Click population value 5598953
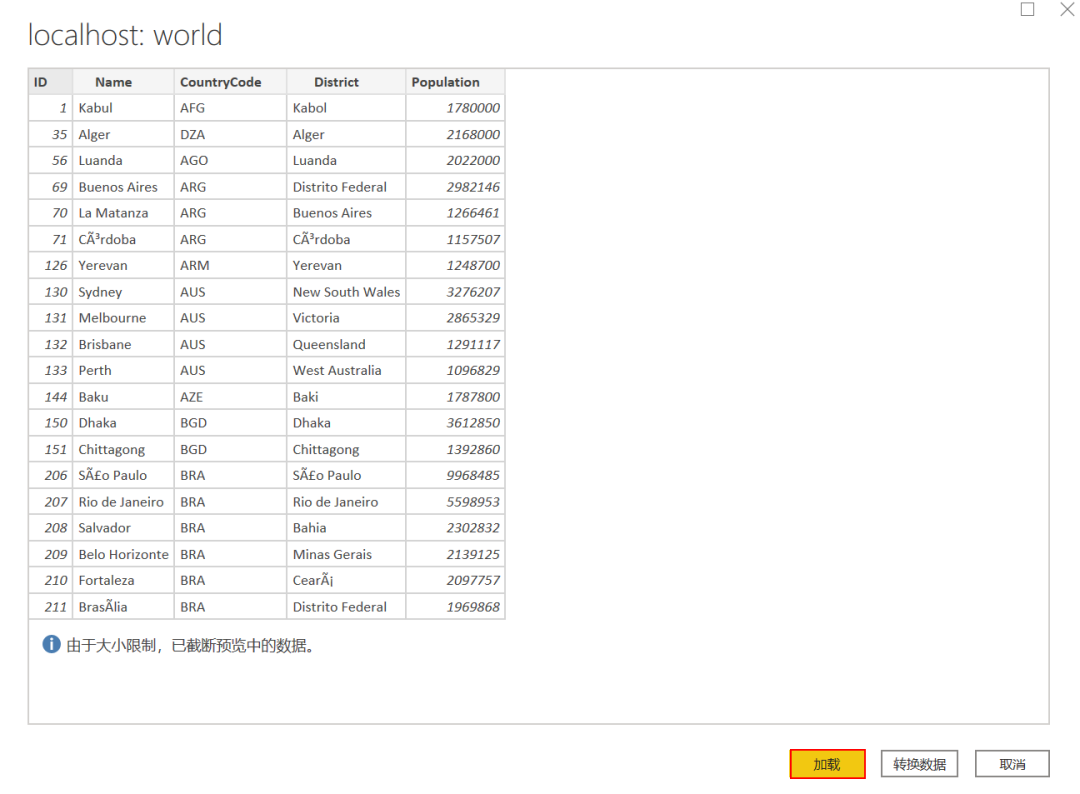Viewport: 1080px width, 794px height. click(455, 502)
